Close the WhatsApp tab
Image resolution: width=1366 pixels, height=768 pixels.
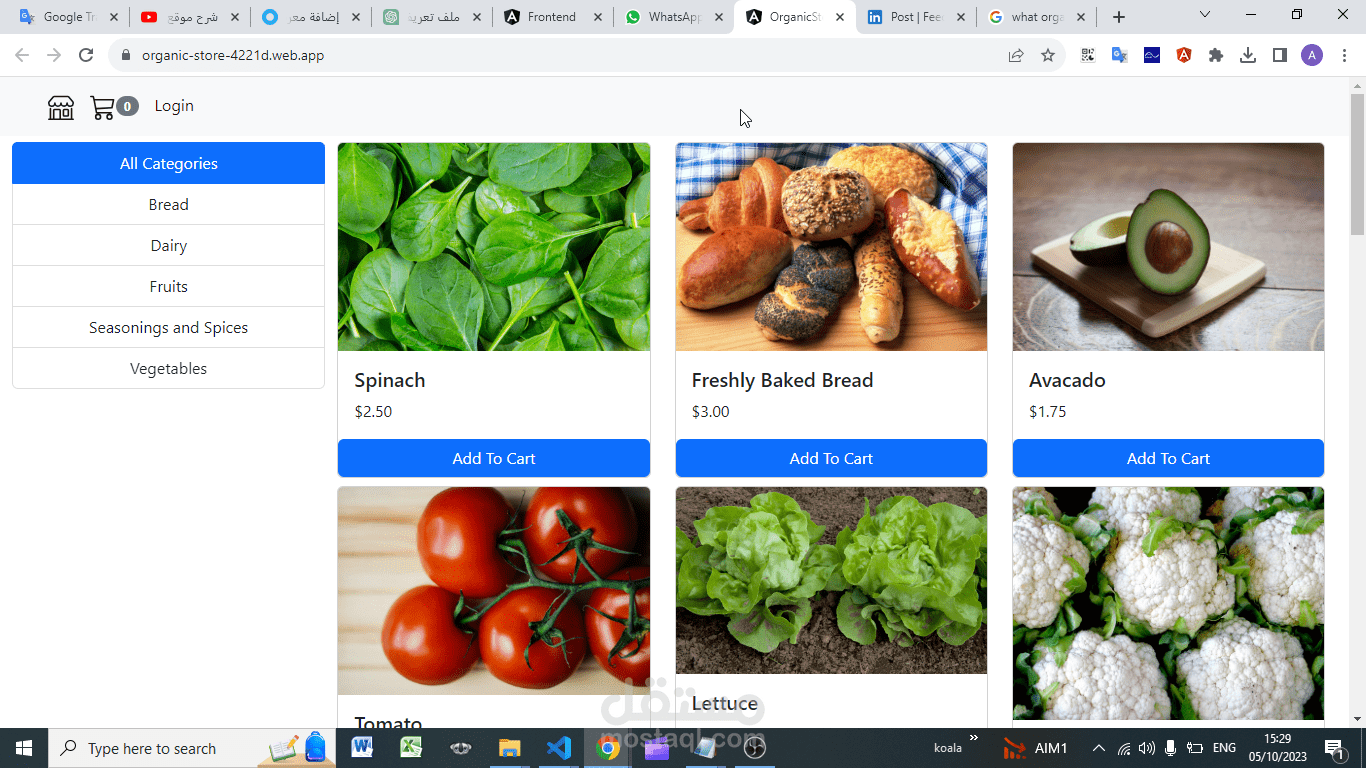pyautogui.click(x=719, y=17)
